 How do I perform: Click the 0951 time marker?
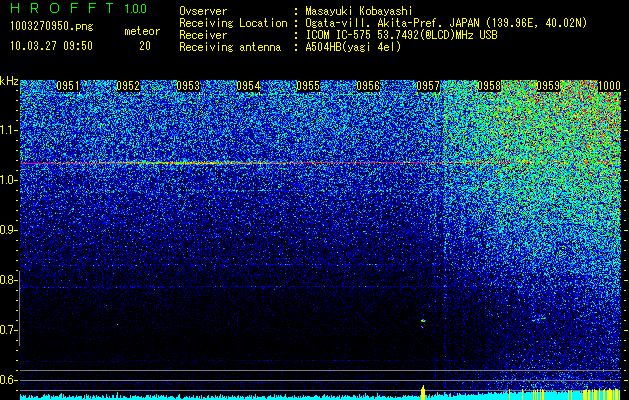click(x=68, y=86)
